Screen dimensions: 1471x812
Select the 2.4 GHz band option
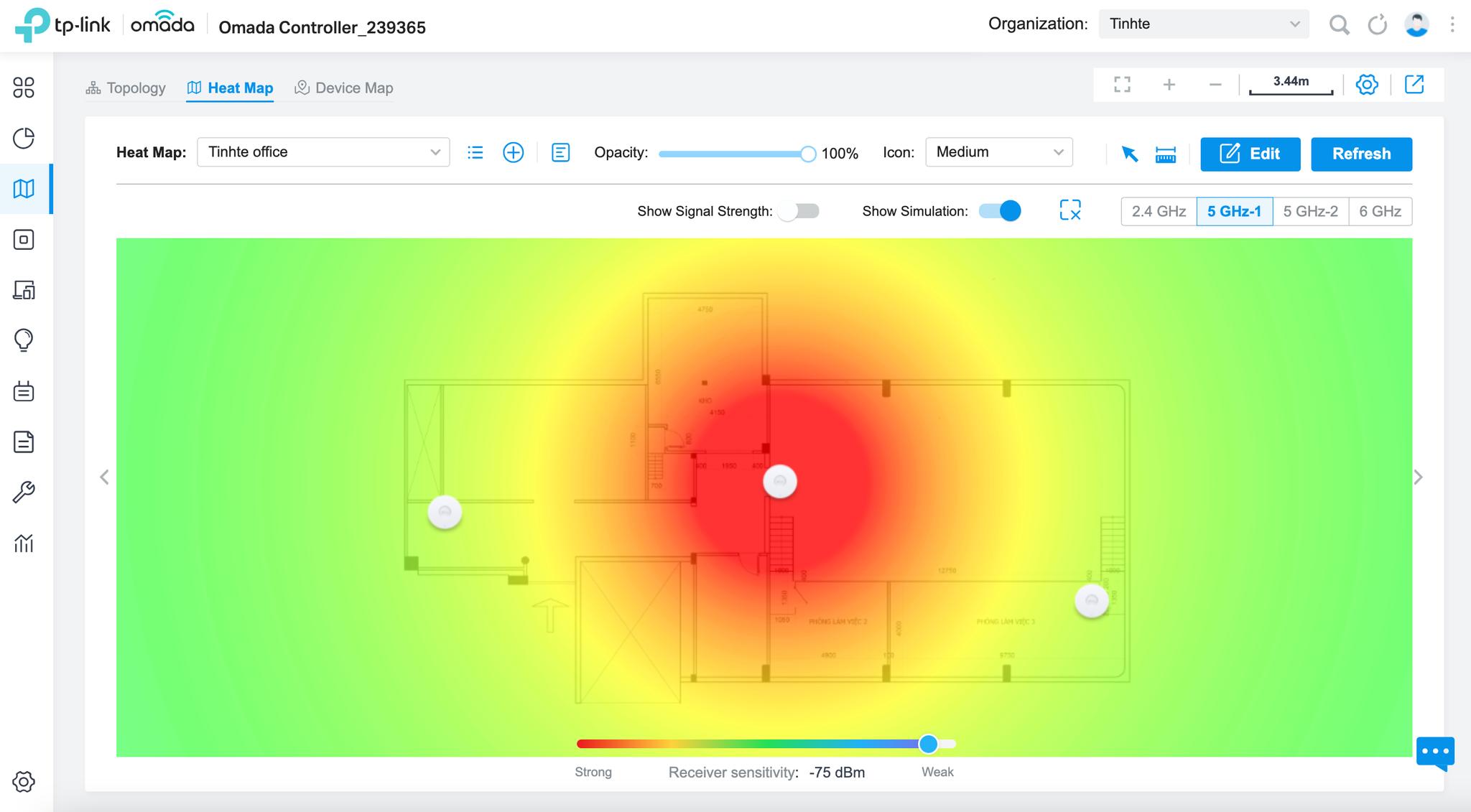[1158, 212]
